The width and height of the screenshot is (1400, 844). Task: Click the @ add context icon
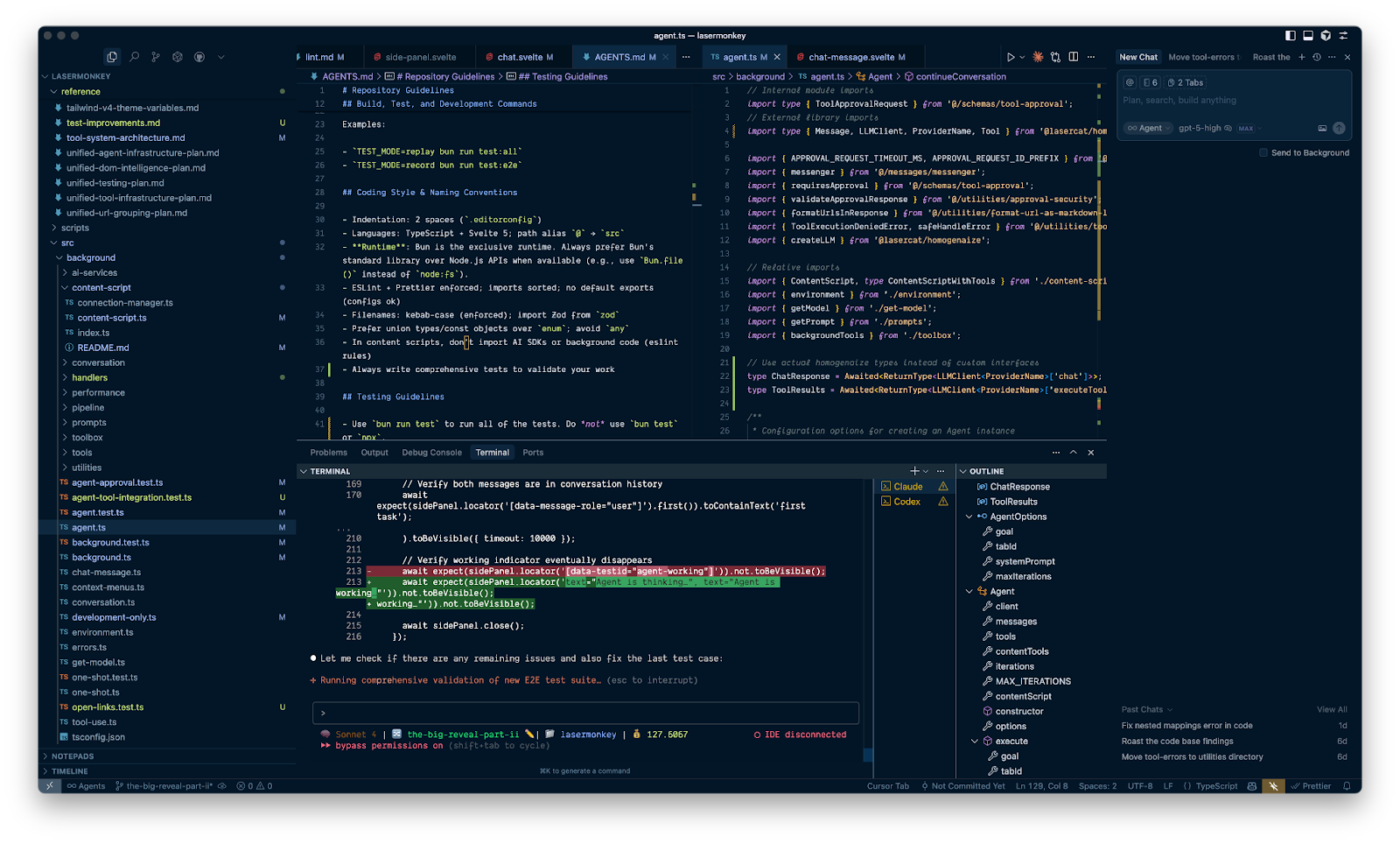[x=1130, y=82]
